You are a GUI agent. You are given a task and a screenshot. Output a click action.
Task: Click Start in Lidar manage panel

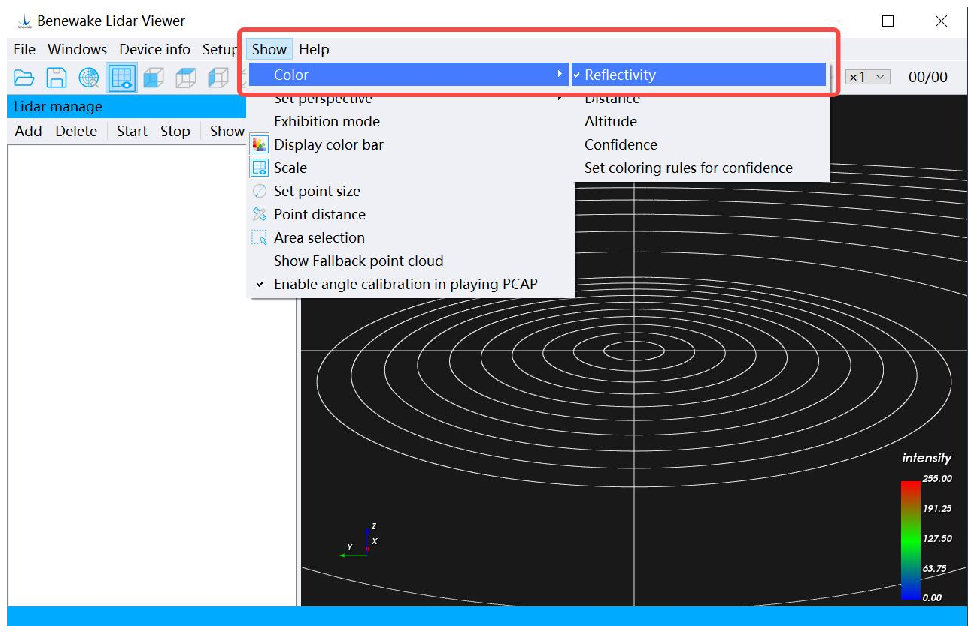tap(132, 131)
